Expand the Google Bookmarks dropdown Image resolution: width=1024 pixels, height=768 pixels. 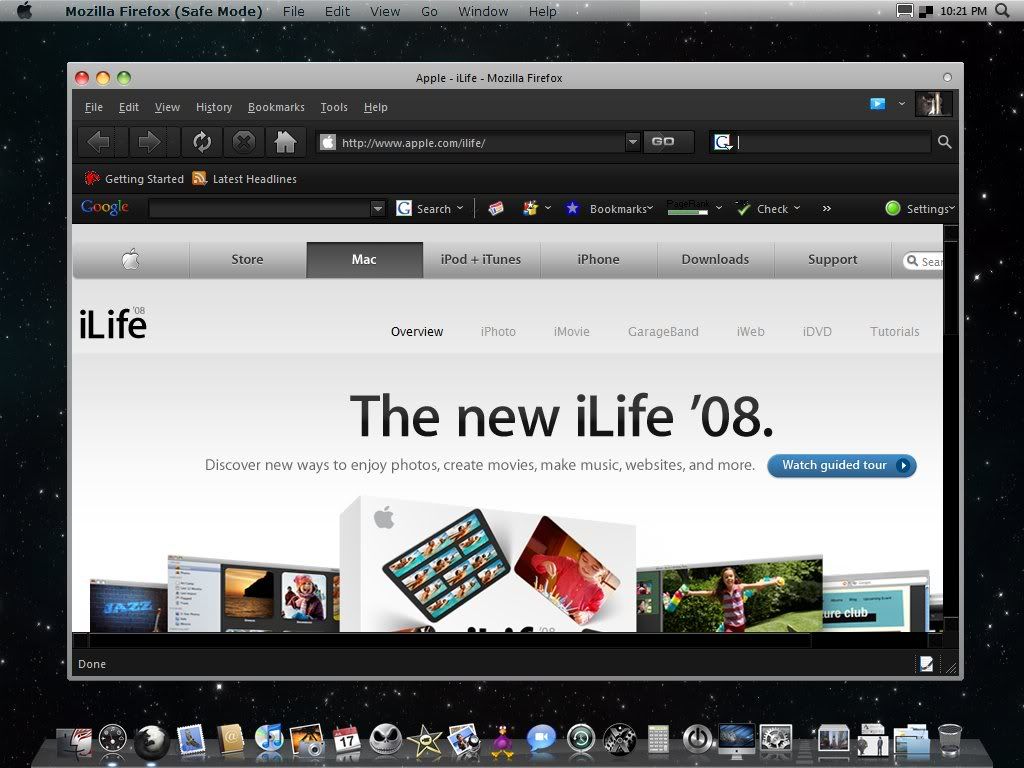pos(650,208)
